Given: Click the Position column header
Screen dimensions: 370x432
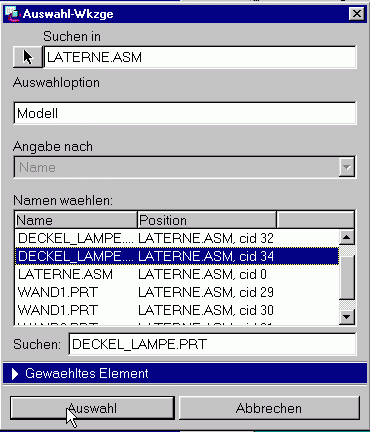Looking at the screenshot, I should 207,220.
